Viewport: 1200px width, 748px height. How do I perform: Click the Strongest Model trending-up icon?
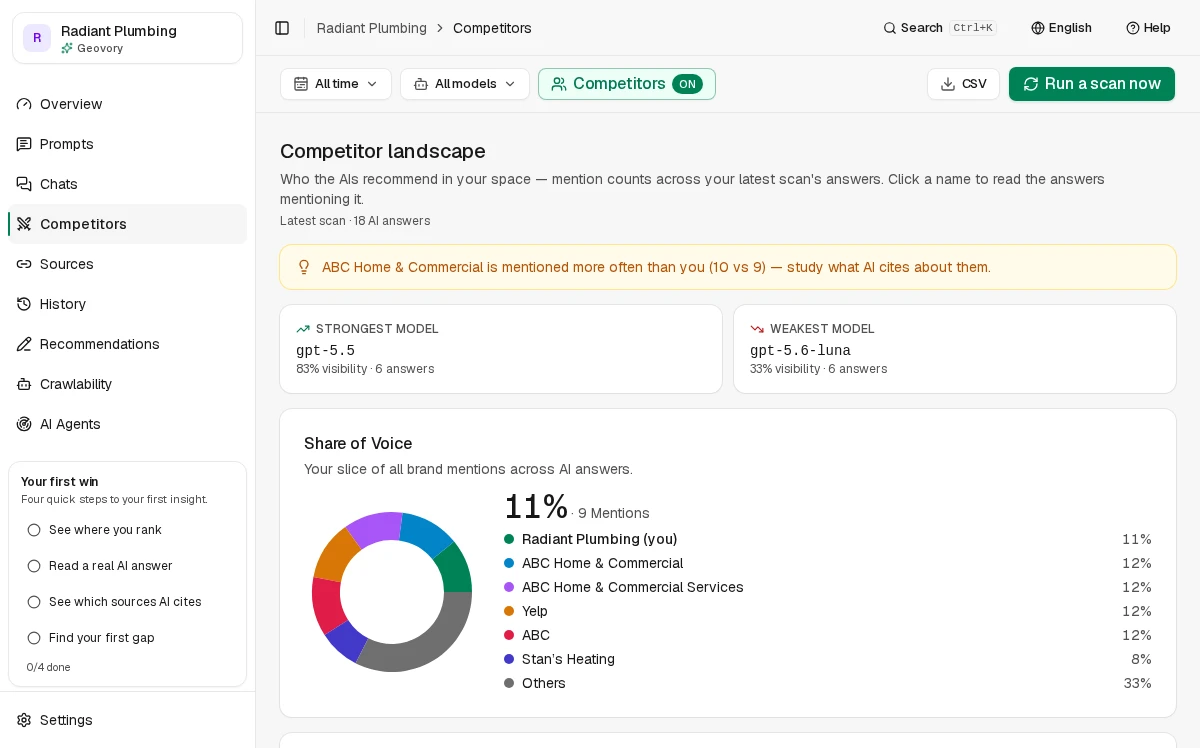tap(303, 329)
